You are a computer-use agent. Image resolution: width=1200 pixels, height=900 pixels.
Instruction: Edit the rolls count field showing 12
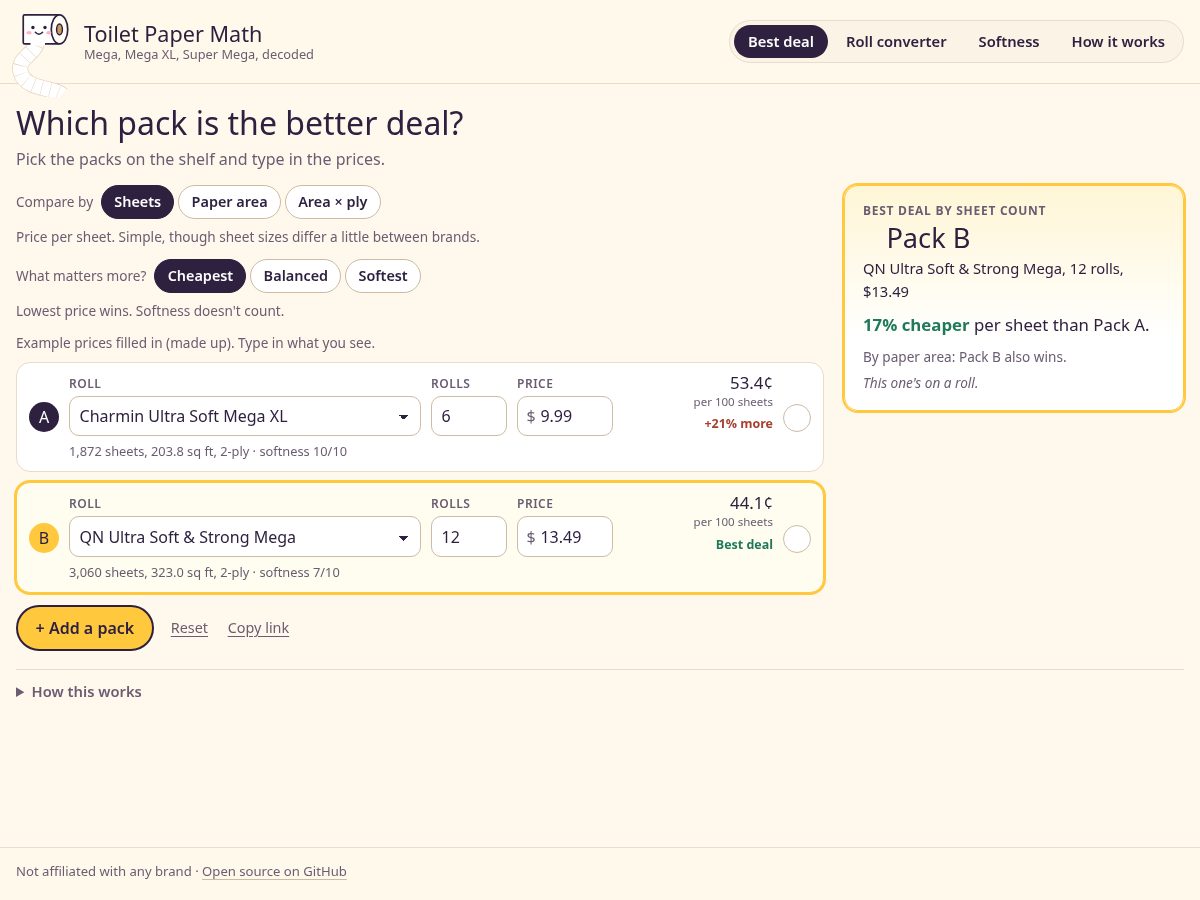[x=469, y=537]
